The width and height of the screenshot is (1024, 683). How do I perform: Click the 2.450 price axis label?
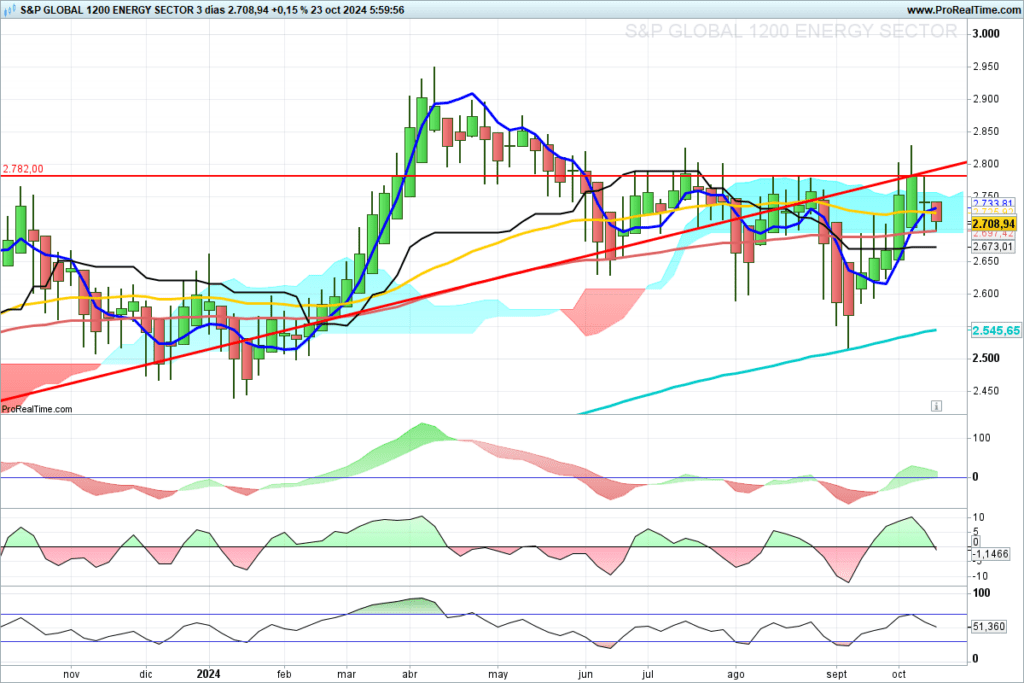pos(986,391)
